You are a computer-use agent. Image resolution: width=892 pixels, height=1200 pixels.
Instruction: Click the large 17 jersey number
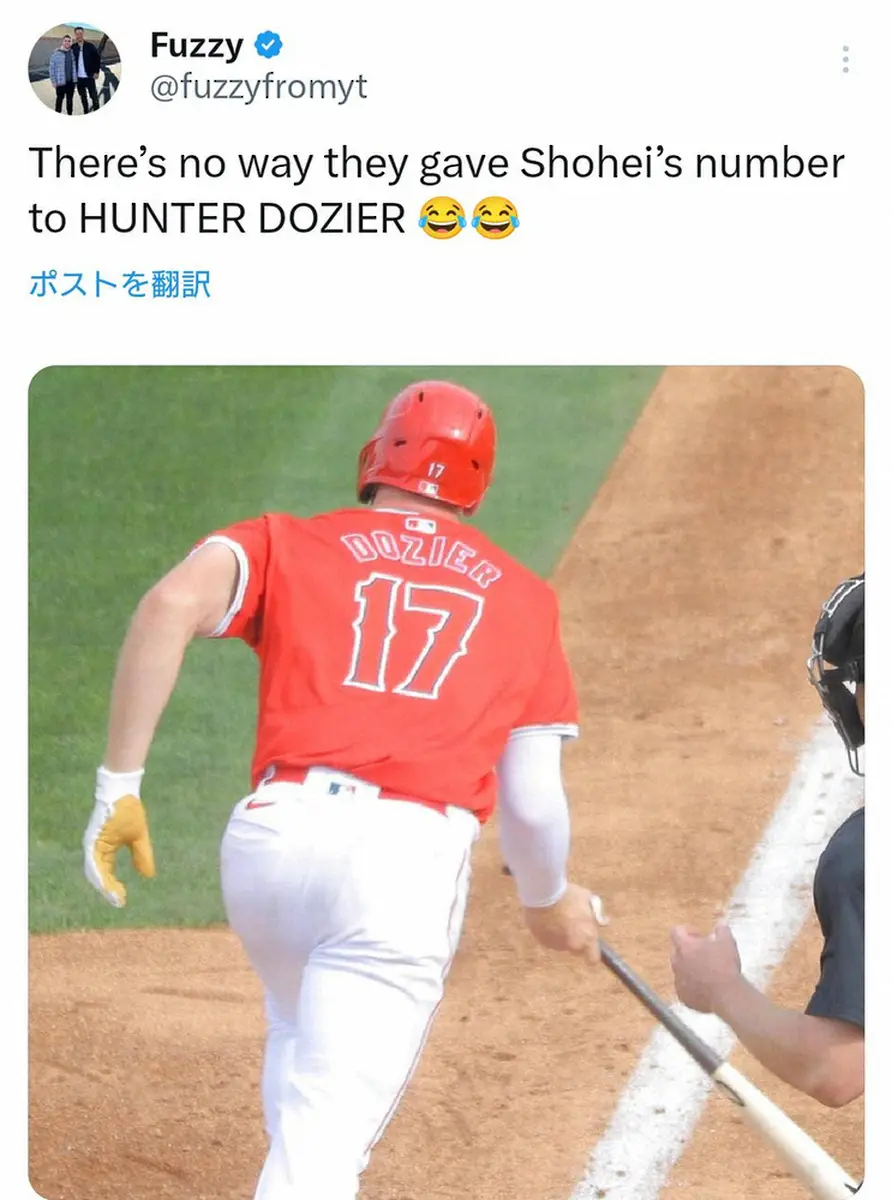(x=413, y=636)
